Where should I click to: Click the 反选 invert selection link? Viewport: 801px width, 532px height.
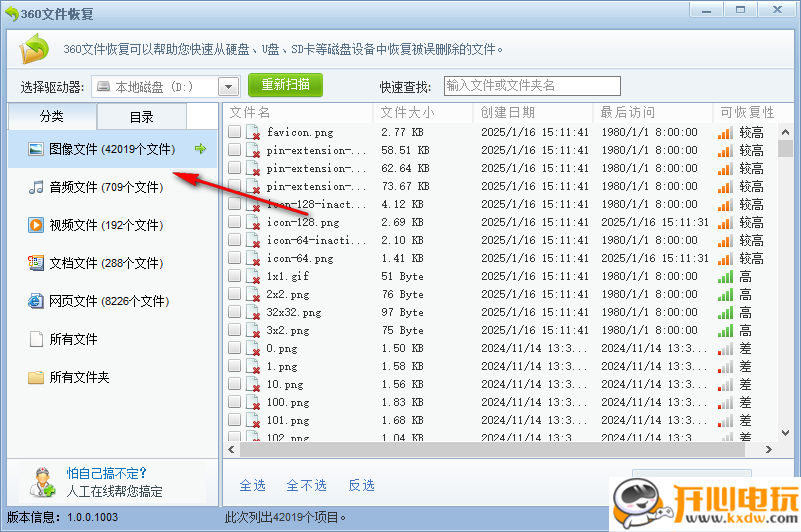(361, 485)
